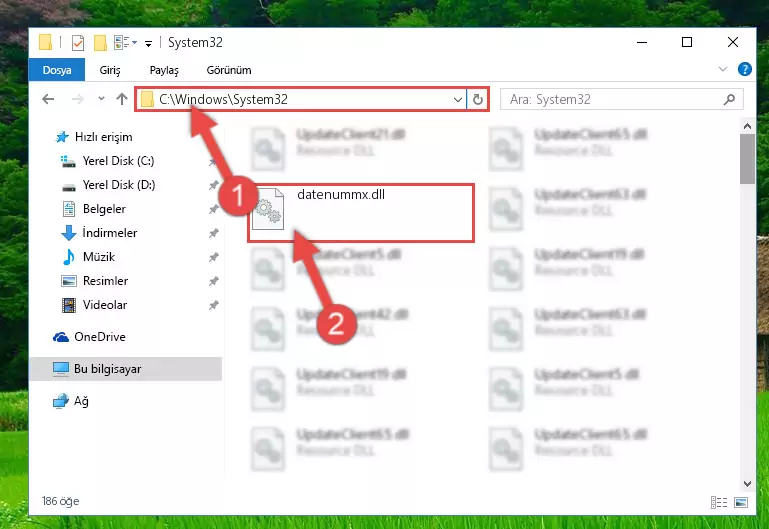Click the 186 öğe item count

pos(60,501)
